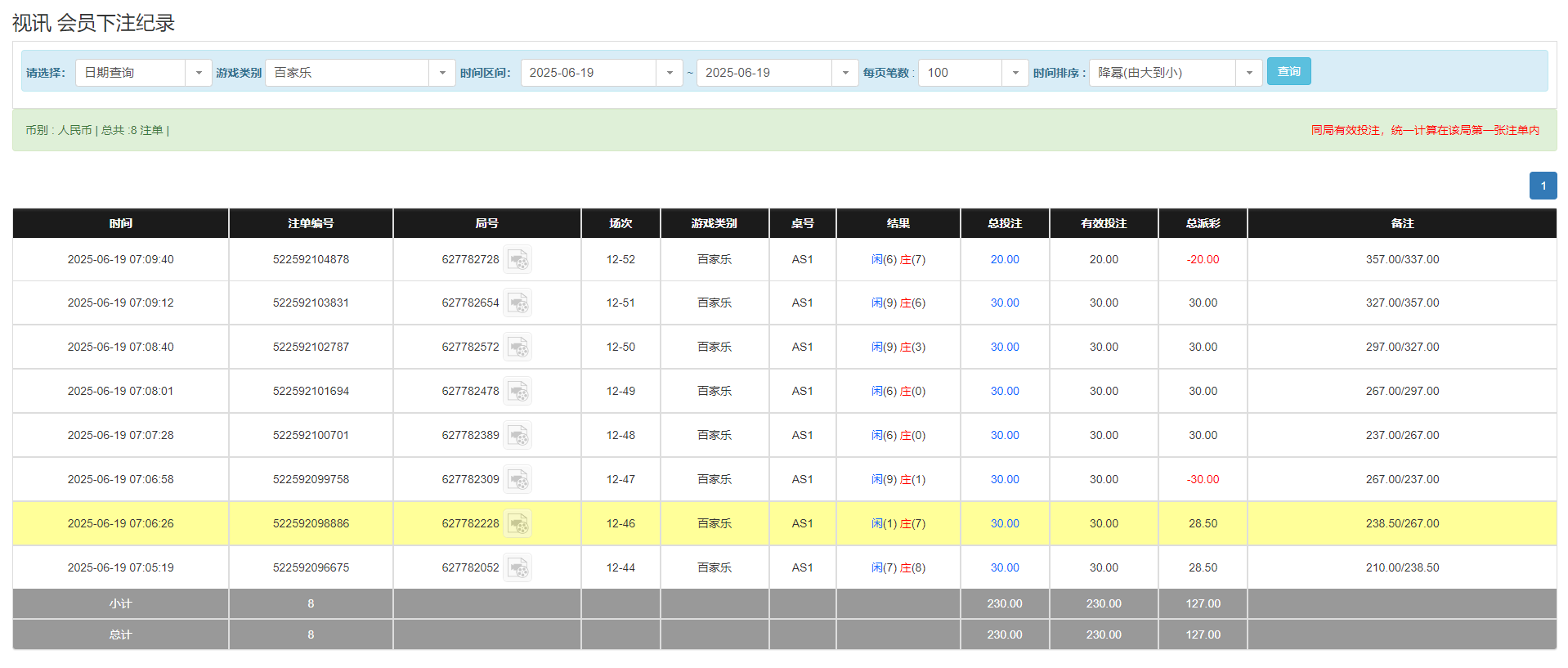Image resolution: width=1568 pixels, height=668 pixels.
Task: Expand the start date 2025-06-19 dropdown
Action: (669, 73)
